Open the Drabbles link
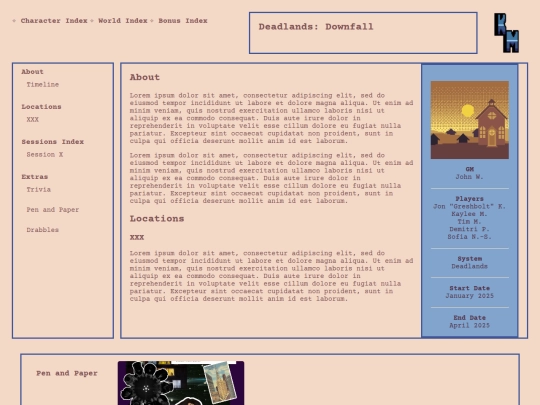 pyautogui.click(x=43, y=230)
